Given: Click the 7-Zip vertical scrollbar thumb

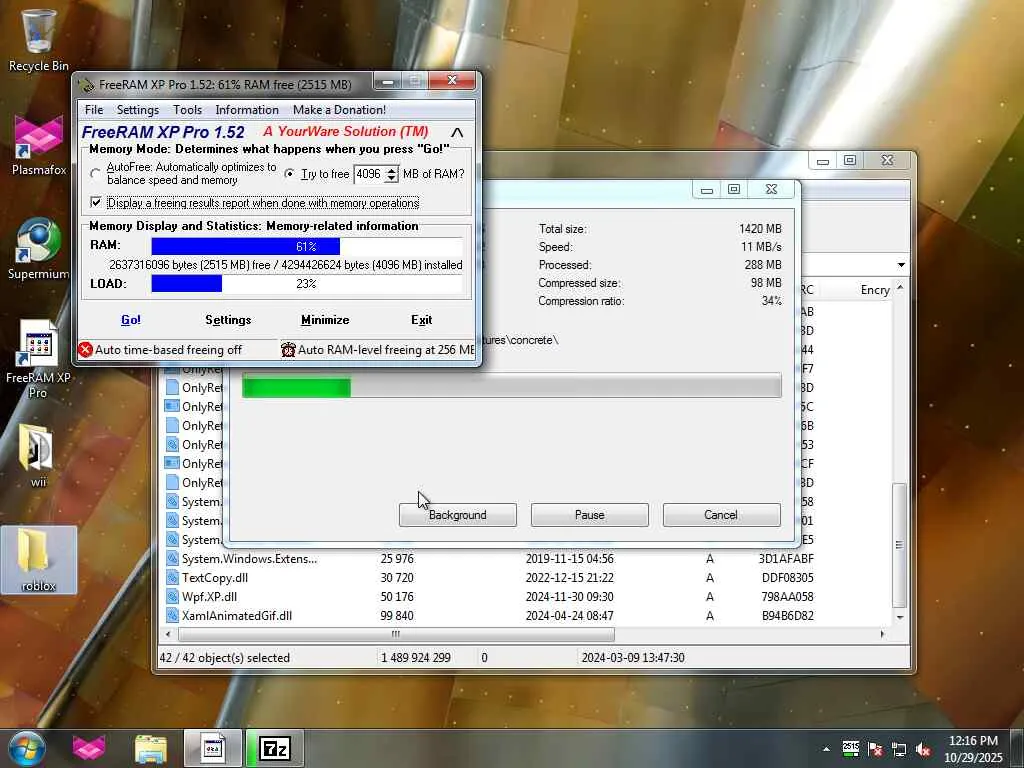Looking at the screenshot, I should click(899, 545).
